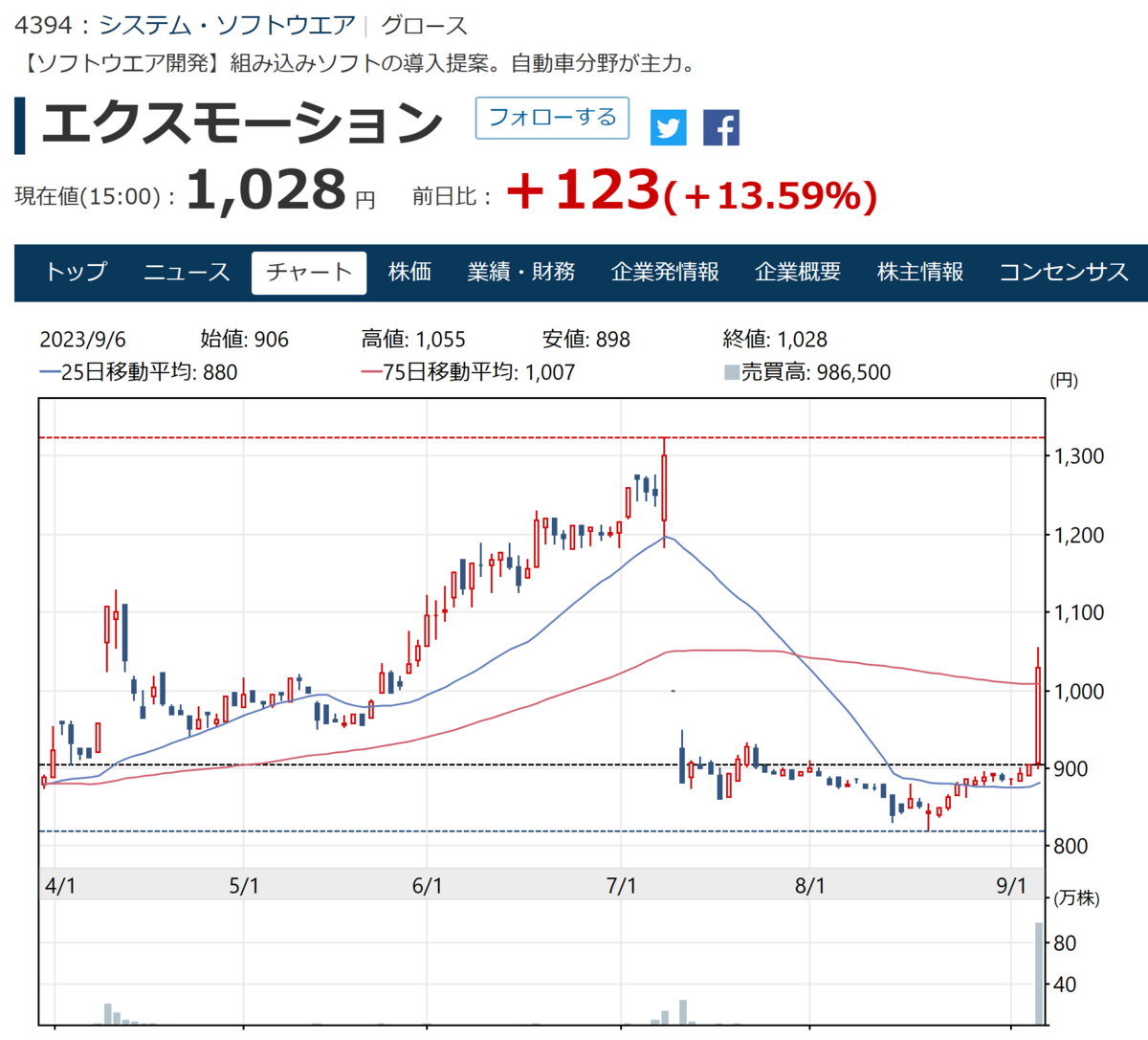Viewport: 1148px width, 1040px height.
Task: Click the 9/1 date axis label
Action: pos(1010,886)
